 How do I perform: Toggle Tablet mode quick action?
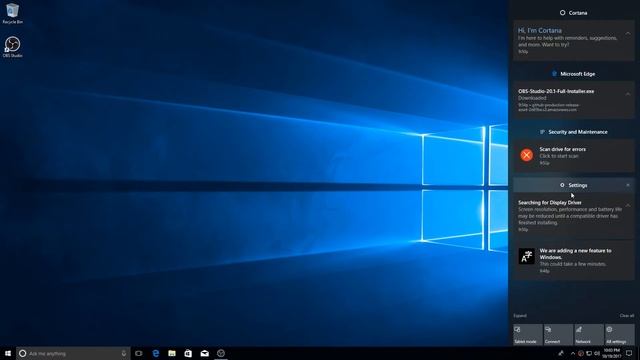pos(528,335)
